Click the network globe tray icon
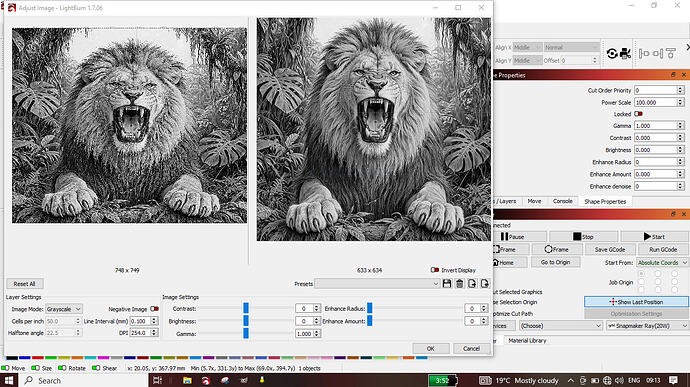Image resolution: width=690 pixels, height=387 pixels. point(607,380)
